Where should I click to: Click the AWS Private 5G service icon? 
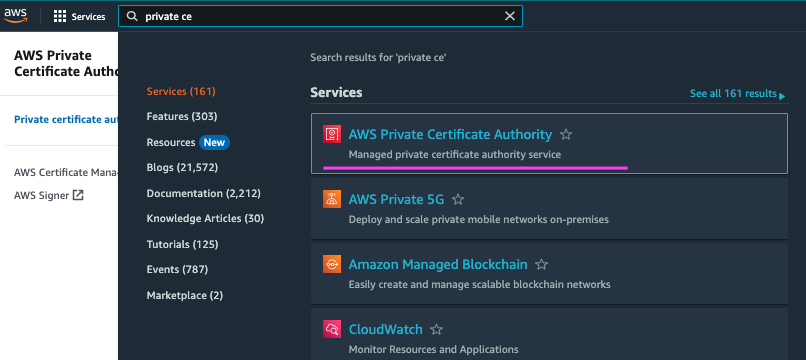coord(332,199)
